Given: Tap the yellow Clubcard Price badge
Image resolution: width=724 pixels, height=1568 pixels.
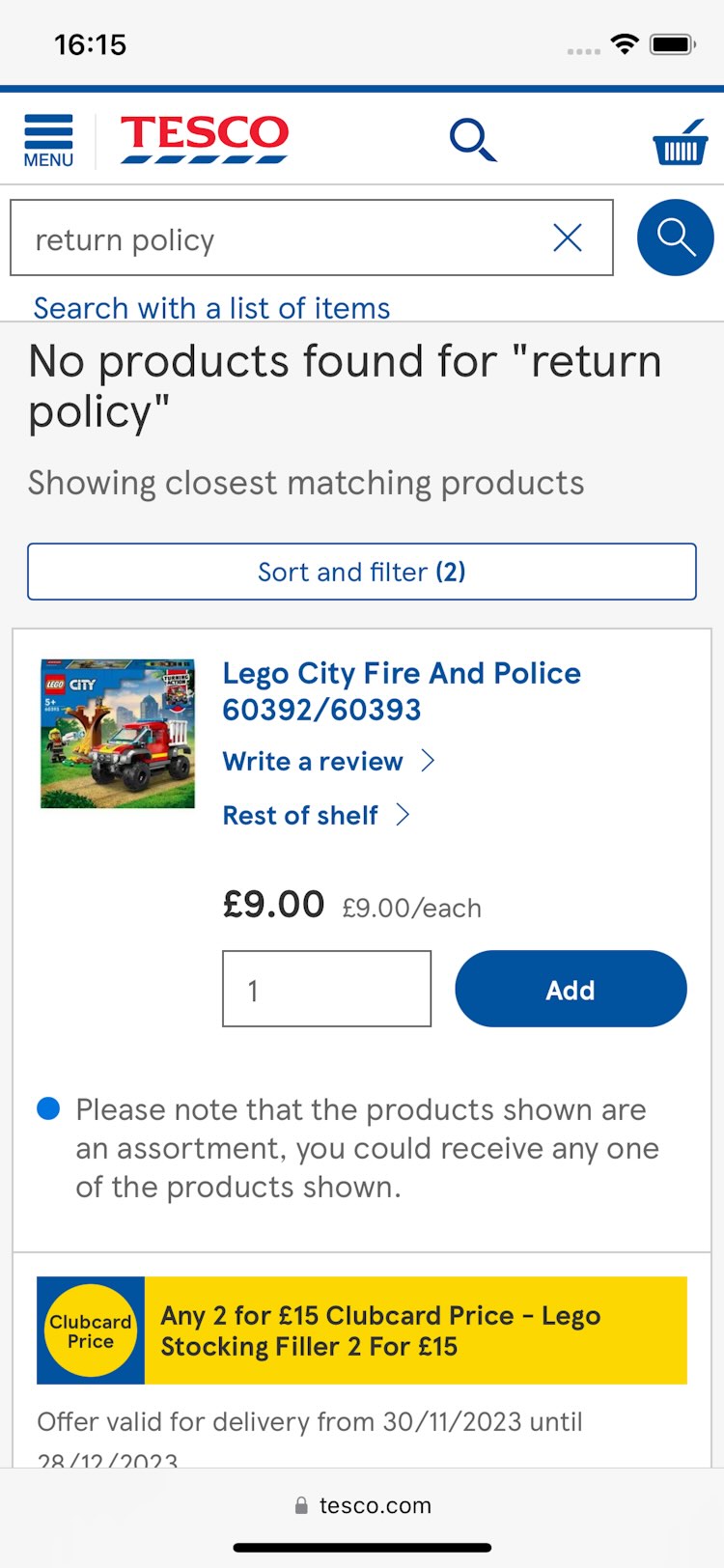Looking at the screenshot, I should (91, 1330).
